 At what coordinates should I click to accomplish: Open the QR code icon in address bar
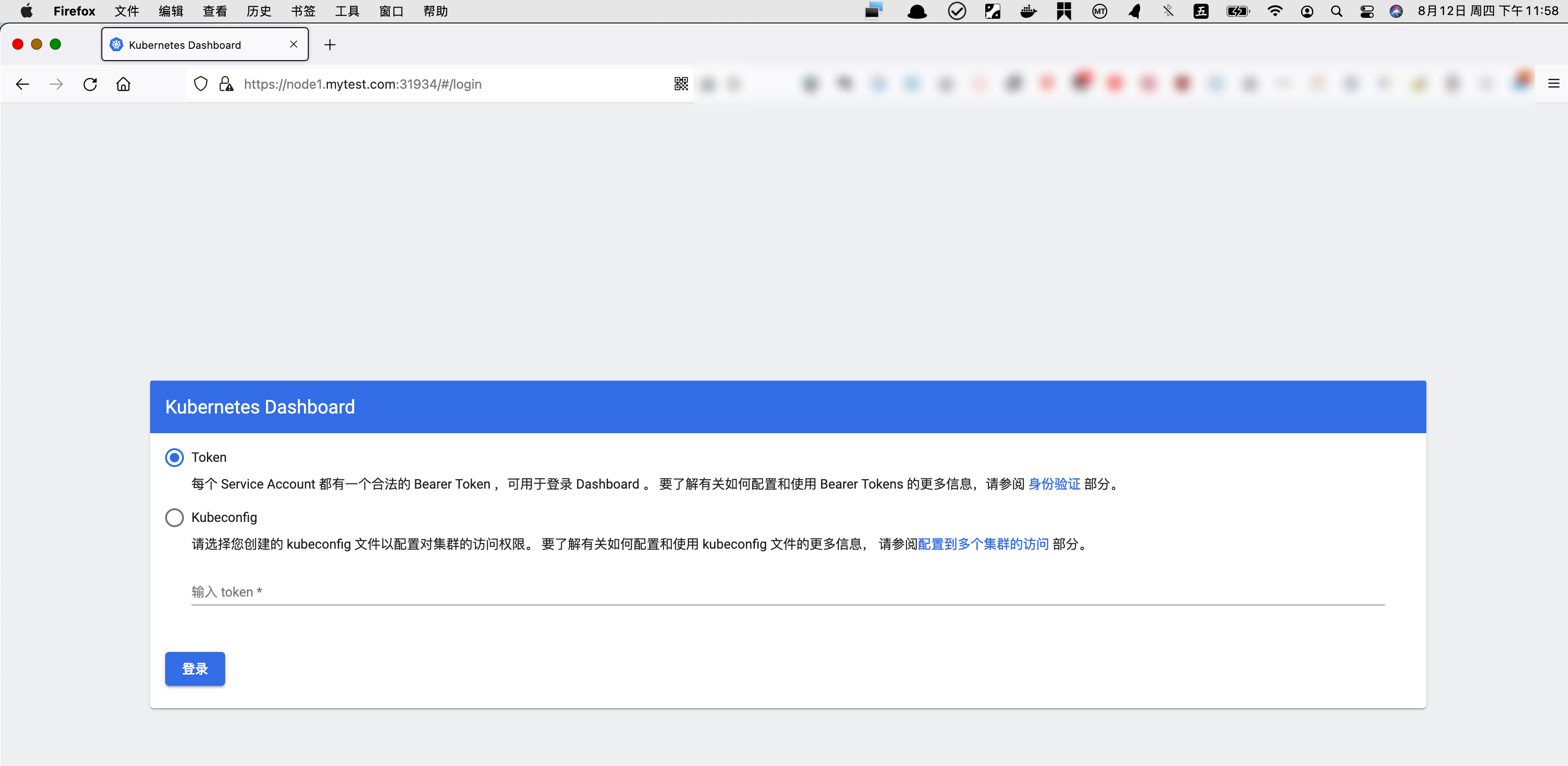click(681, 84)
